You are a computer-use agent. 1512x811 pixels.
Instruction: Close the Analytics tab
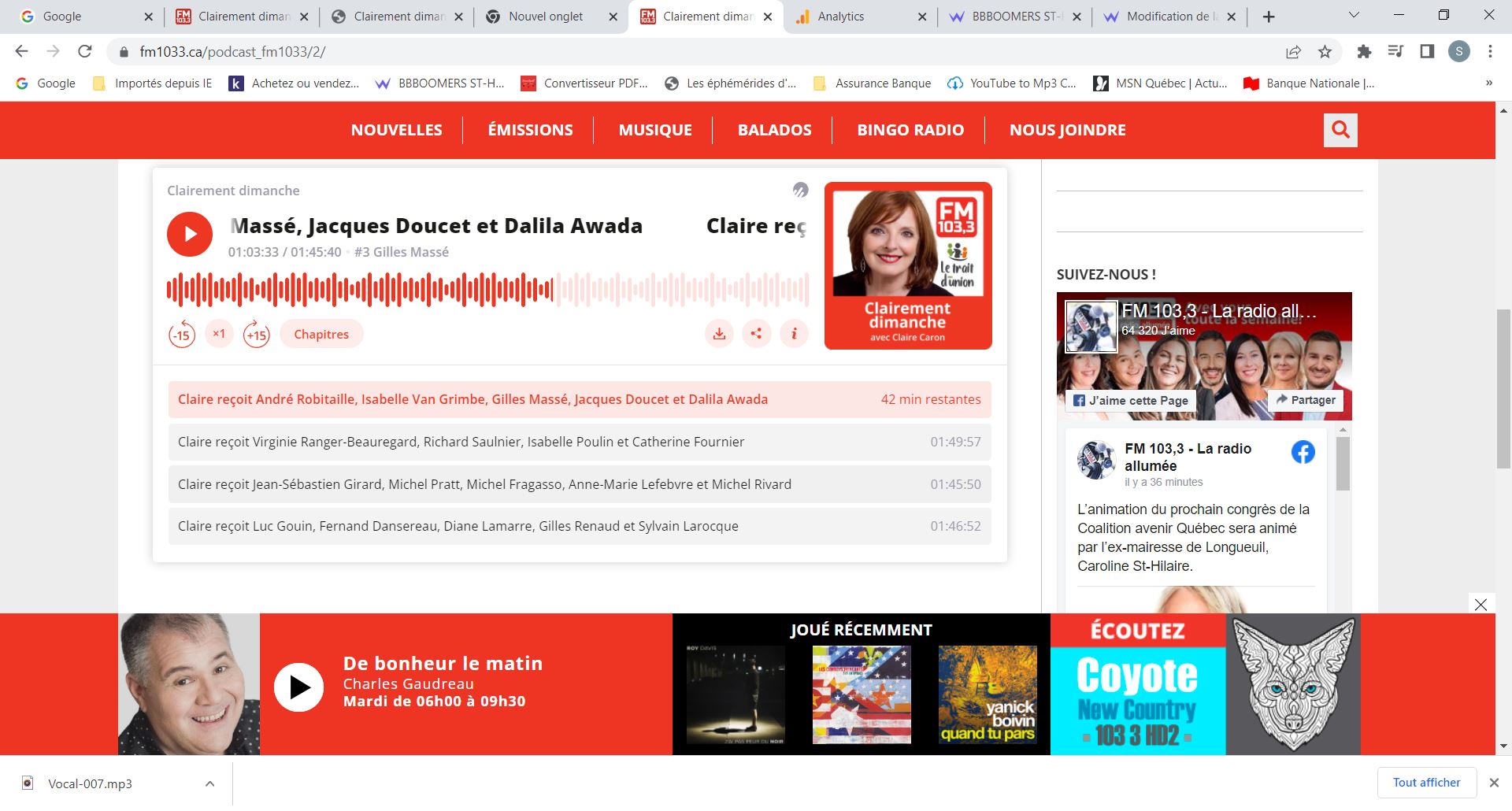point(922,17)
